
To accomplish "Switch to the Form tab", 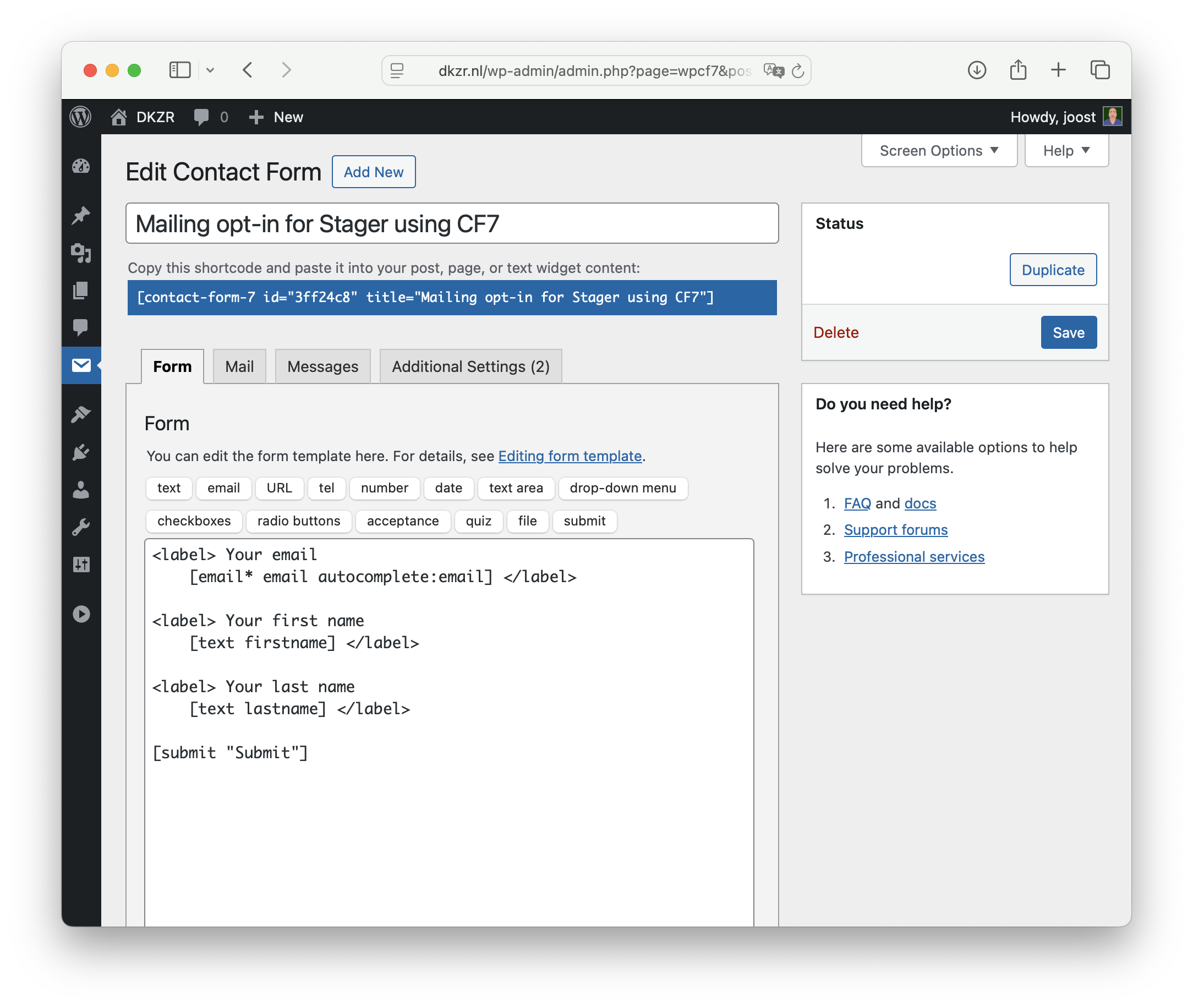I will 173,366.
